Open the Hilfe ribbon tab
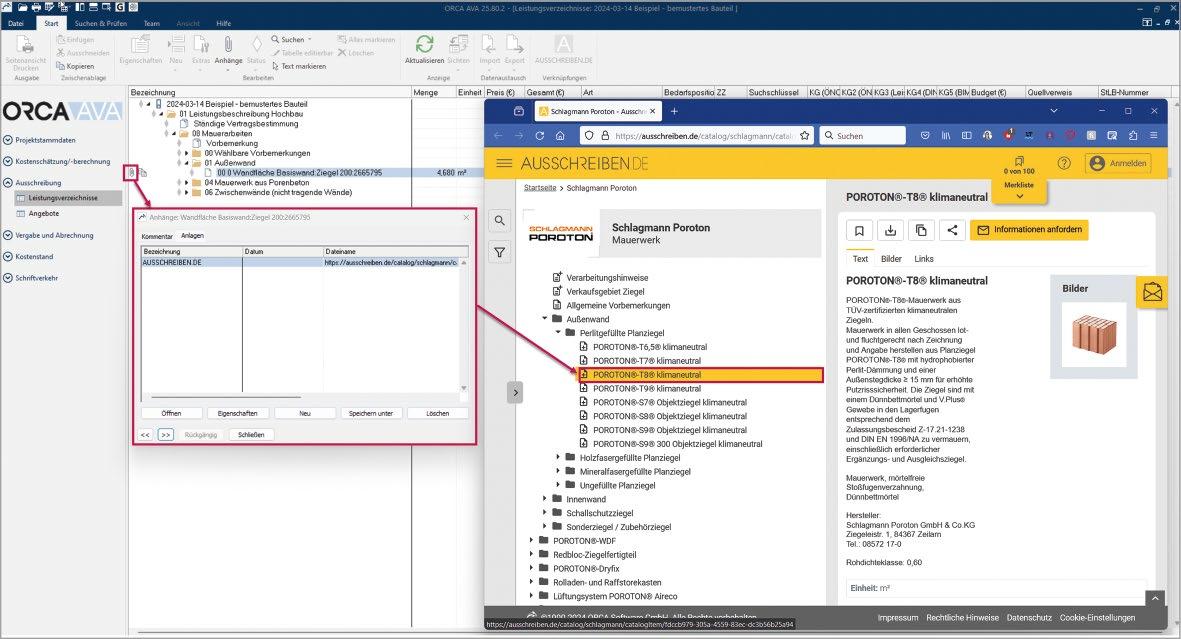This screenshot has height=639, width=1181. pyautogui.click(x=224, y=23)
